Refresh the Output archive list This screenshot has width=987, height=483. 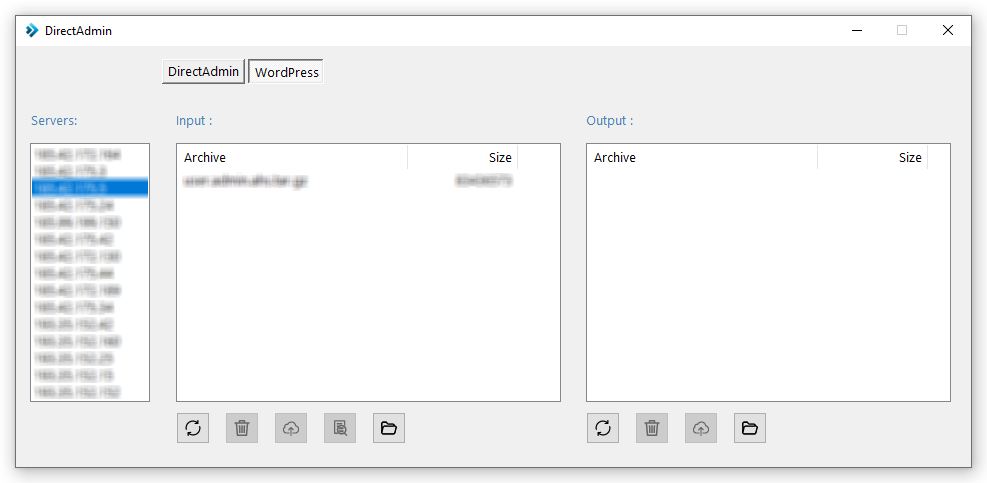[603, 428]
